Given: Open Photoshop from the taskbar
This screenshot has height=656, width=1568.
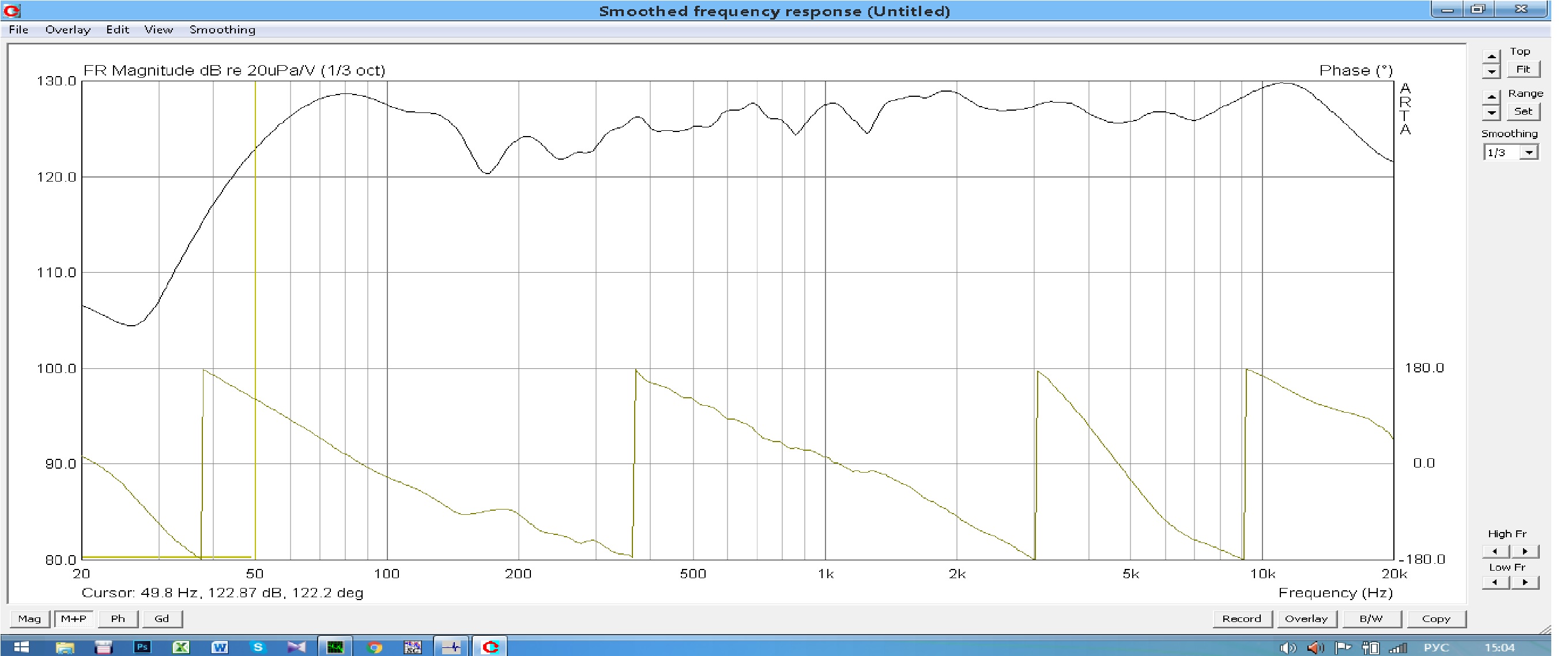Looking at the screenshot, I should click(142, 647).
